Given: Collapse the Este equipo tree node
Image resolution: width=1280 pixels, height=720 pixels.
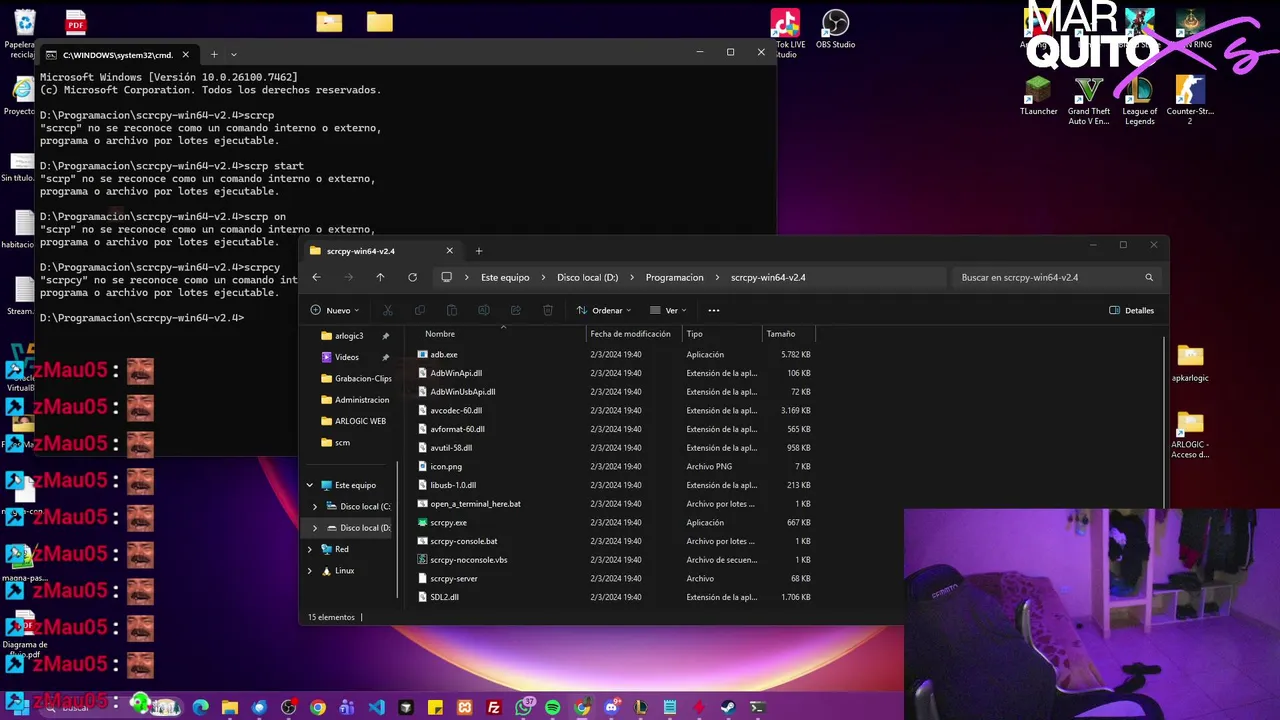Looking at the screenshot, I should pyautogui.click(x=310, y=485).
